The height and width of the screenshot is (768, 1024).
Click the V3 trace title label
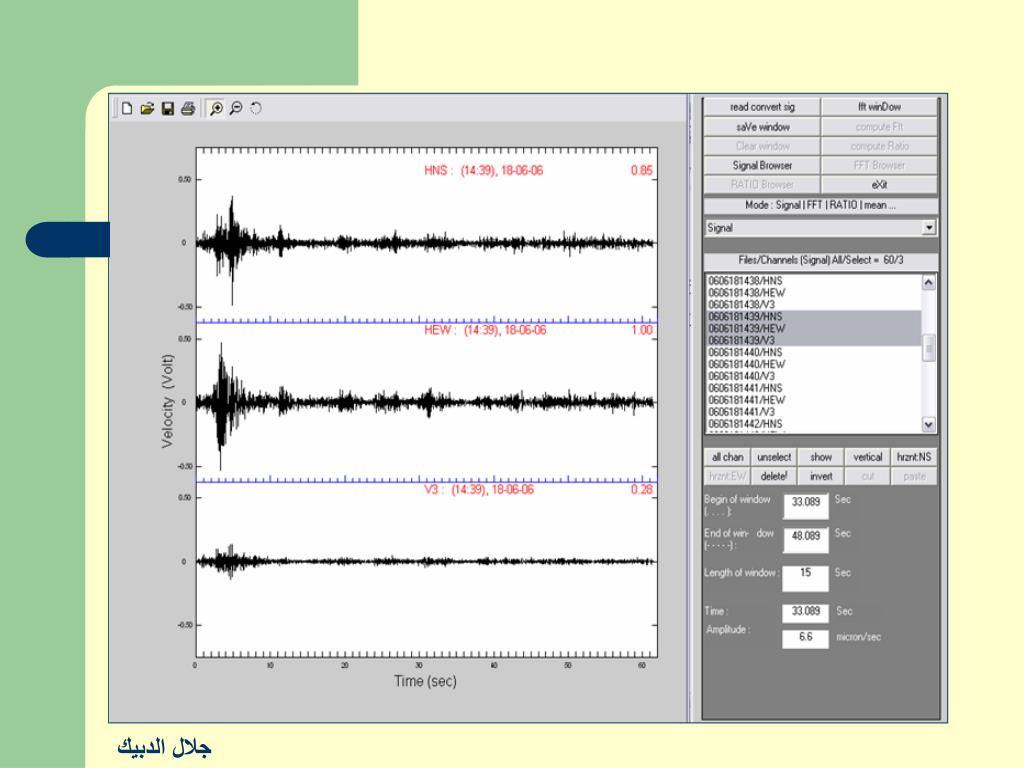pyautogui.click(x=479, y=490)
